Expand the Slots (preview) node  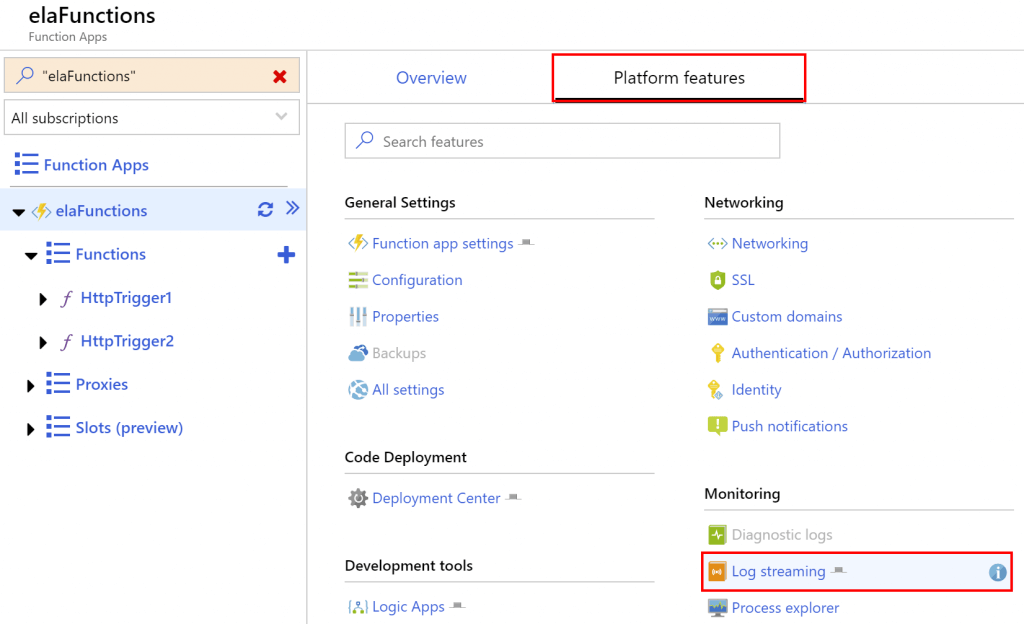pos(30,429)
